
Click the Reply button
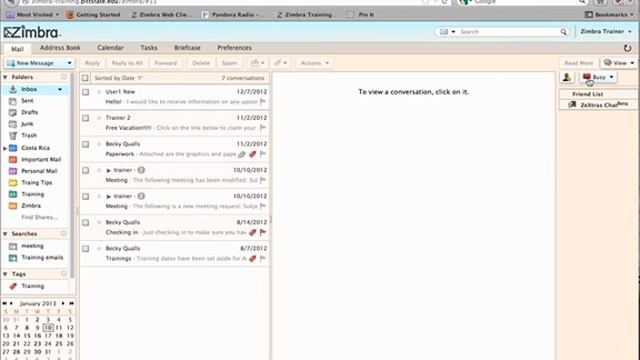click(92, 63)
